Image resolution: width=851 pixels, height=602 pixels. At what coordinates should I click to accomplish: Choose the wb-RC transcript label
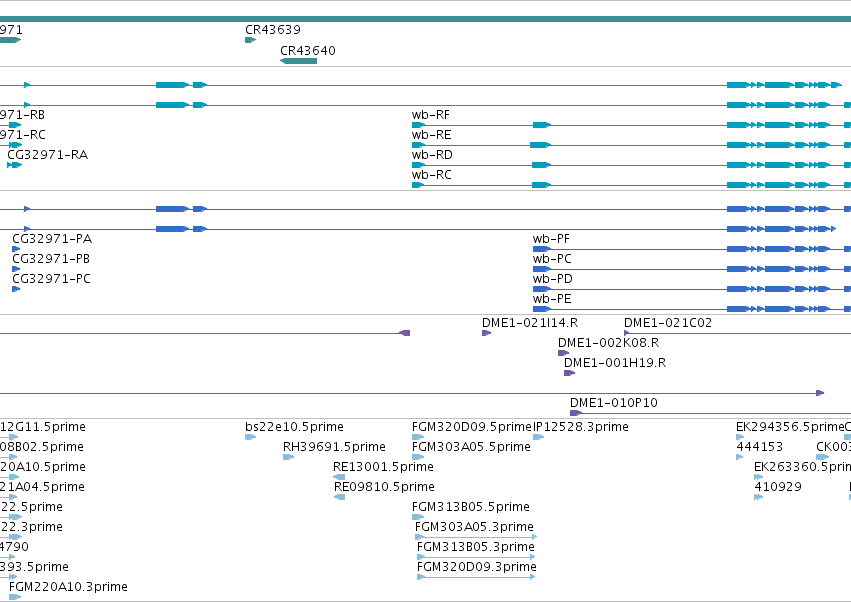[x=431, y=175]
